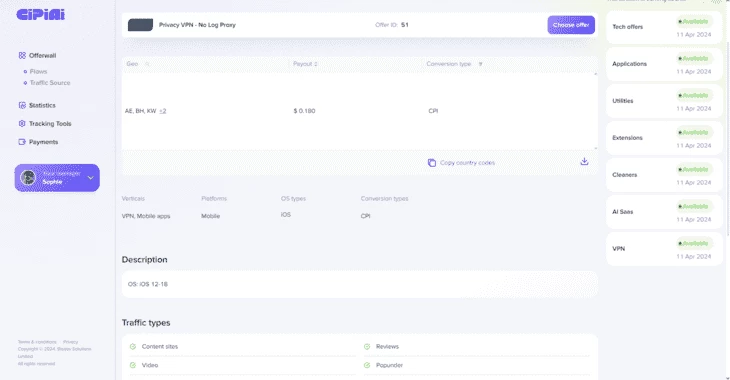Open Tracking Tools in the sidebar
Image resolution: width=730 pixels, height=380 pixels.
tap(50, 123)
